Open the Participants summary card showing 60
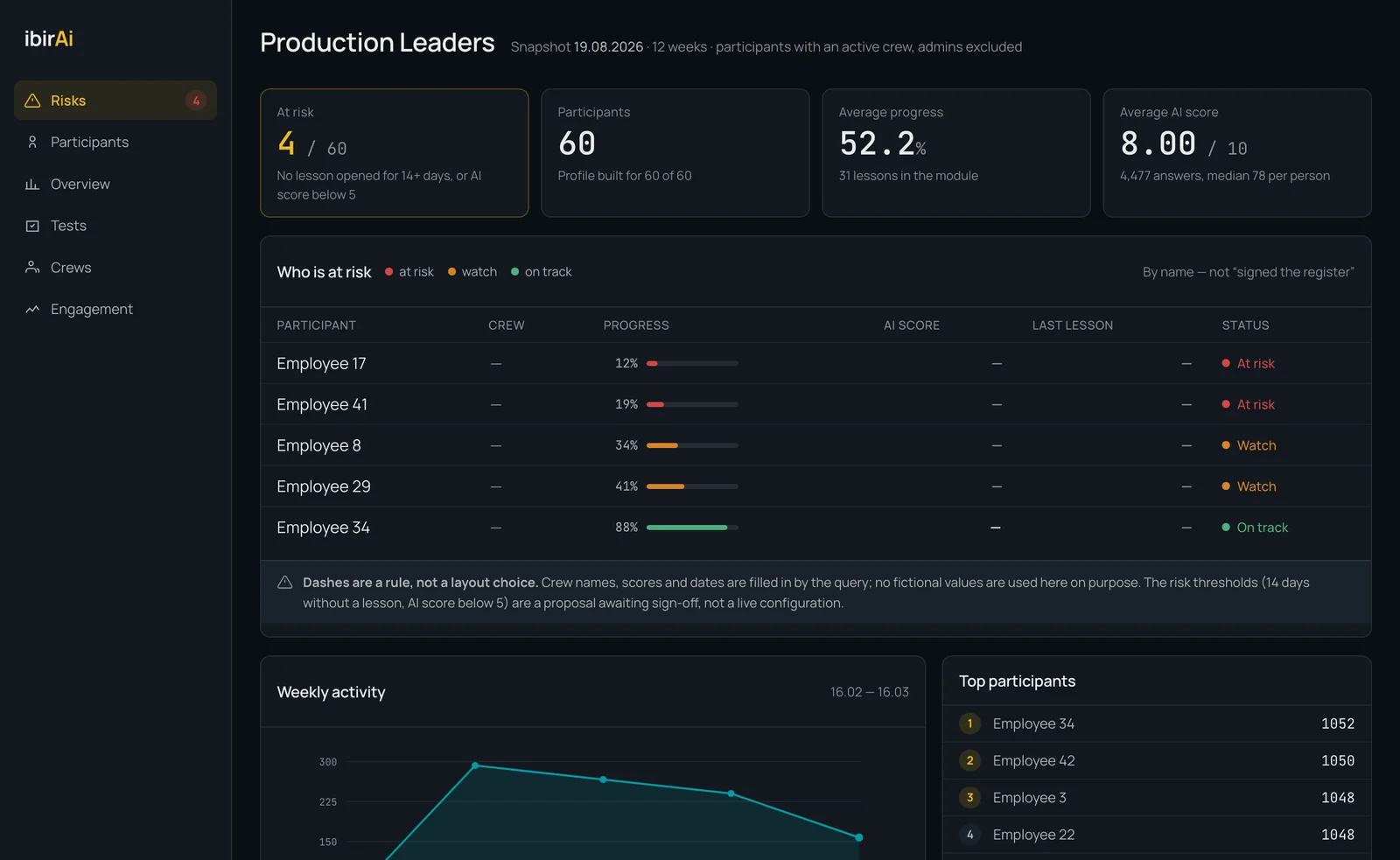Screen dimensions: 1400x860 (x=675, y=153)
